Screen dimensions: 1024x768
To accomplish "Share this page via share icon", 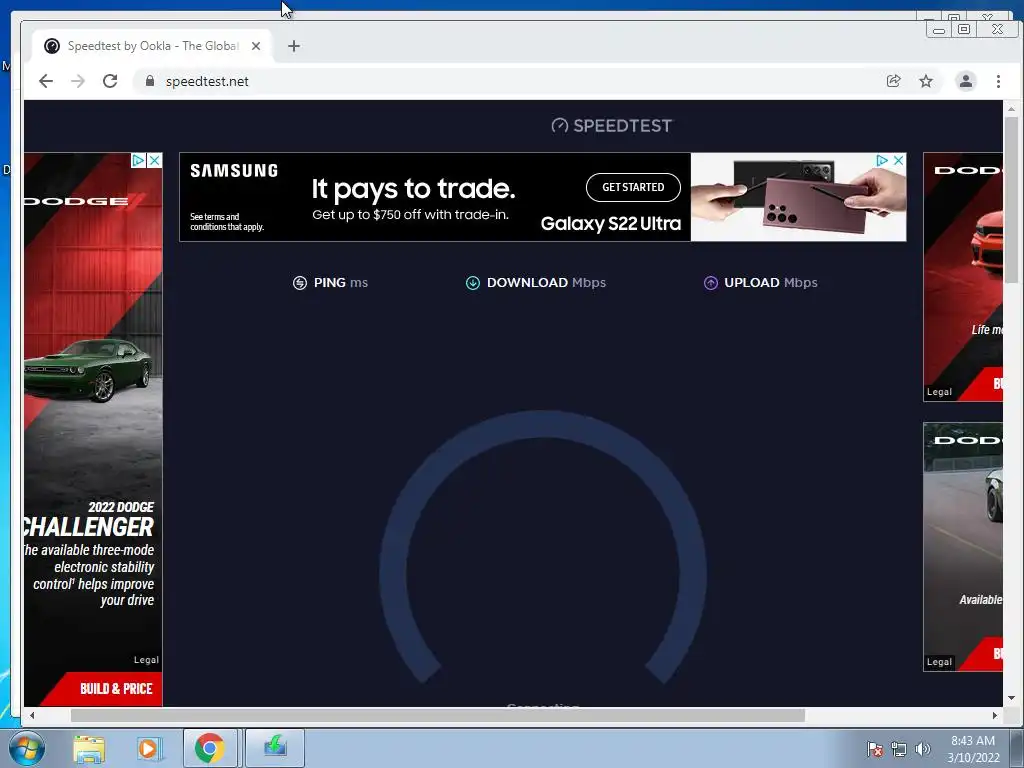I will (893, 81).
